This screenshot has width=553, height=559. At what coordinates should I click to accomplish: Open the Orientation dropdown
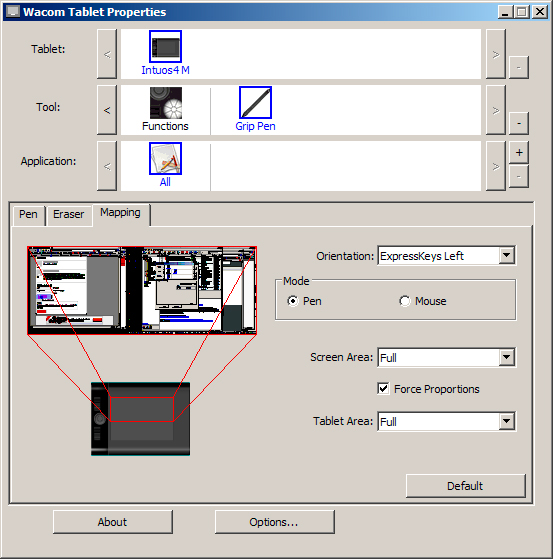pyautogui.click(x=506, y=255)
